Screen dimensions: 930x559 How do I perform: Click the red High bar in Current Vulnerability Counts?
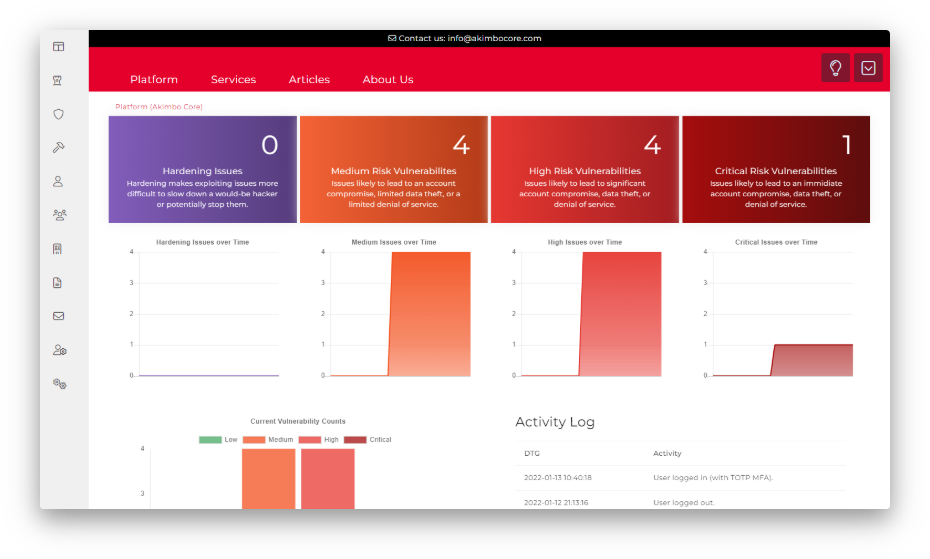[x=327, y=478]
